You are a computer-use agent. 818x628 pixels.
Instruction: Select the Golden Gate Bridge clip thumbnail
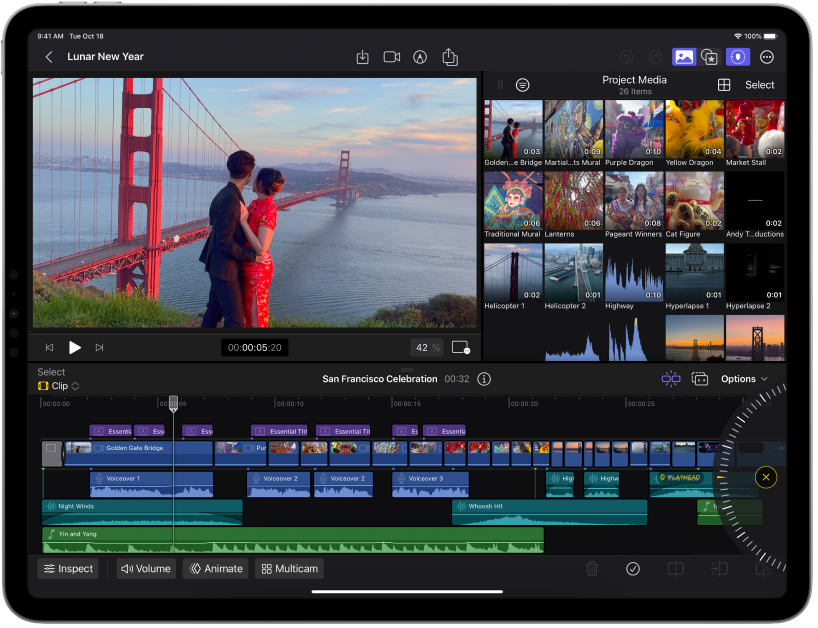click(512, 129)
